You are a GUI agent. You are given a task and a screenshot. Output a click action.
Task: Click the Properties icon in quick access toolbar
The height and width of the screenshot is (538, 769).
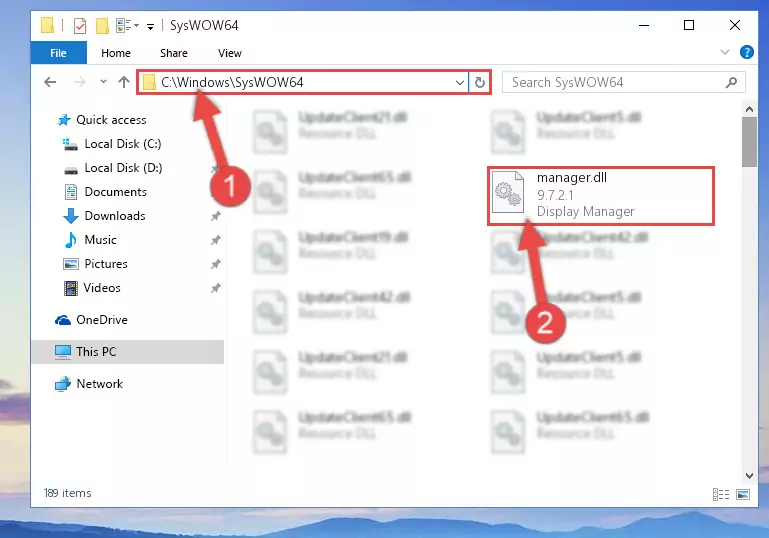(x=80, y=26)
